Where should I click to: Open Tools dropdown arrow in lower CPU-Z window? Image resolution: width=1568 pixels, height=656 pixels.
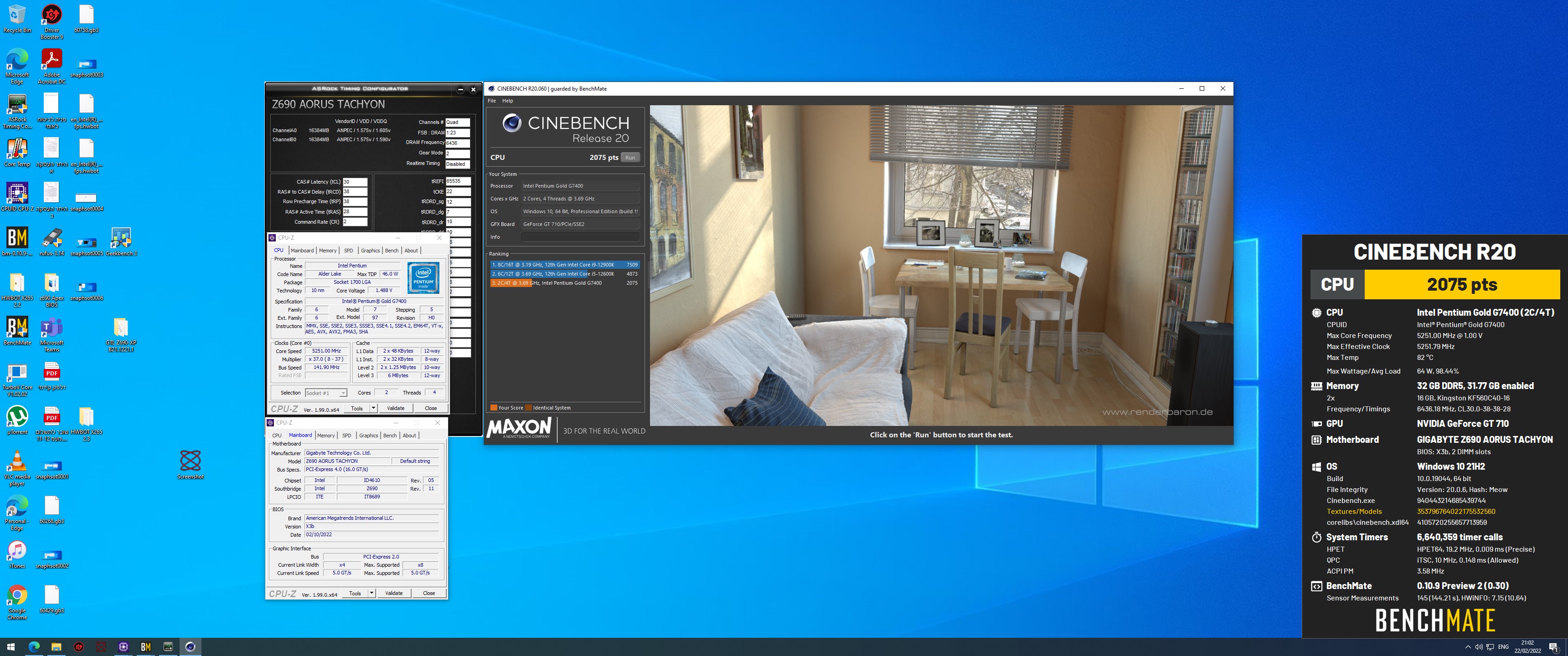pyautogui.click(x=371, y=593)
